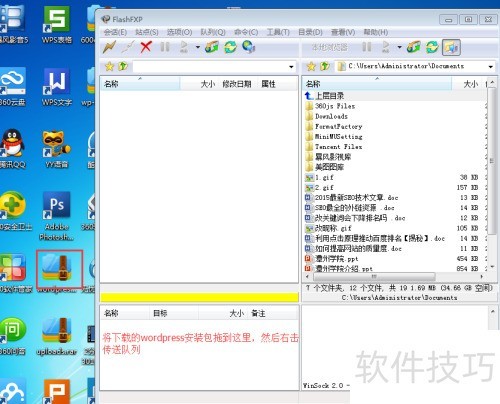Click the Disconnect icon beside Connect
Image resolution: width=500 pixels, height=404 pixels.
(128, 47)
